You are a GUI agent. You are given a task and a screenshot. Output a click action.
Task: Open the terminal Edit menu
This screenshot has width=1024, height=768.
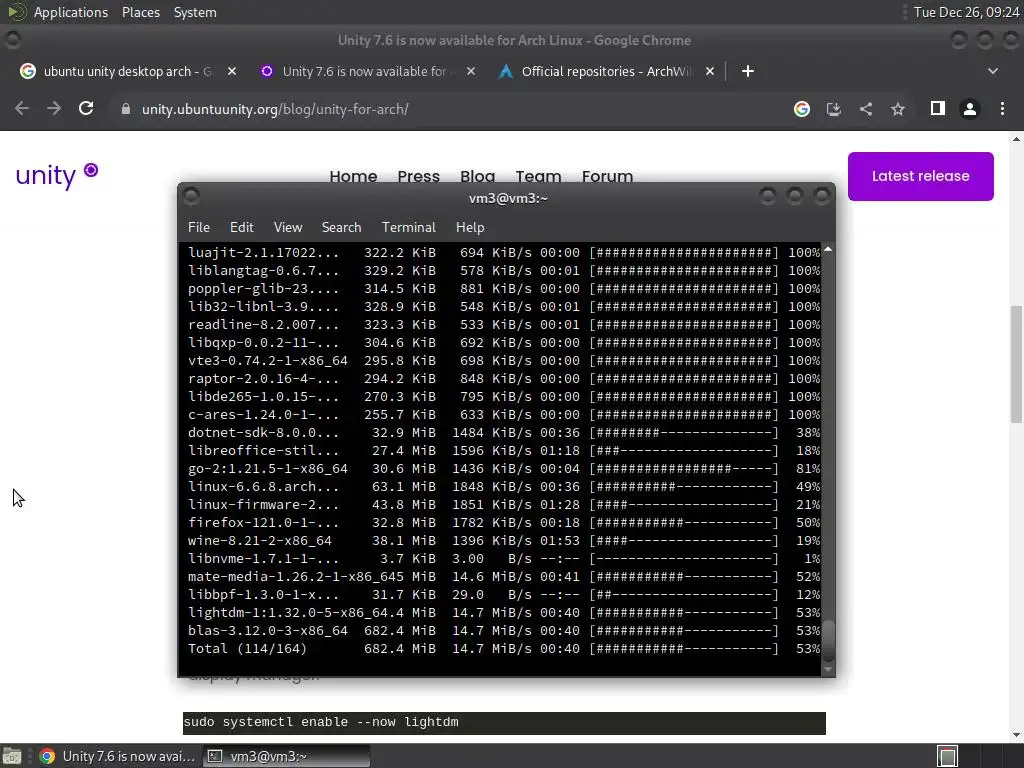241,227
